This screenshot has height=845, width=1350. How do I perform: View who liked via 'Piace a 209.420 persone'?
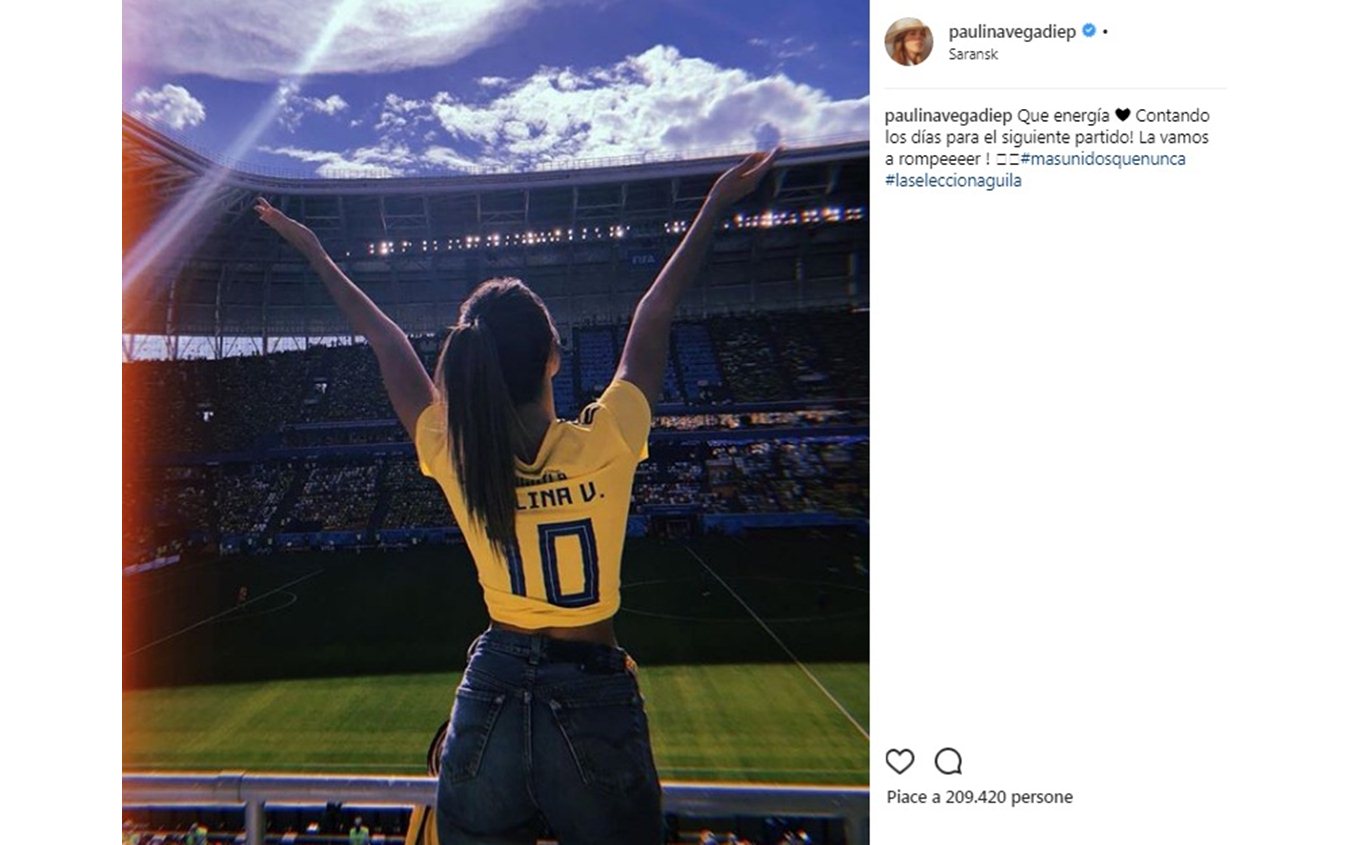(979, 797)
